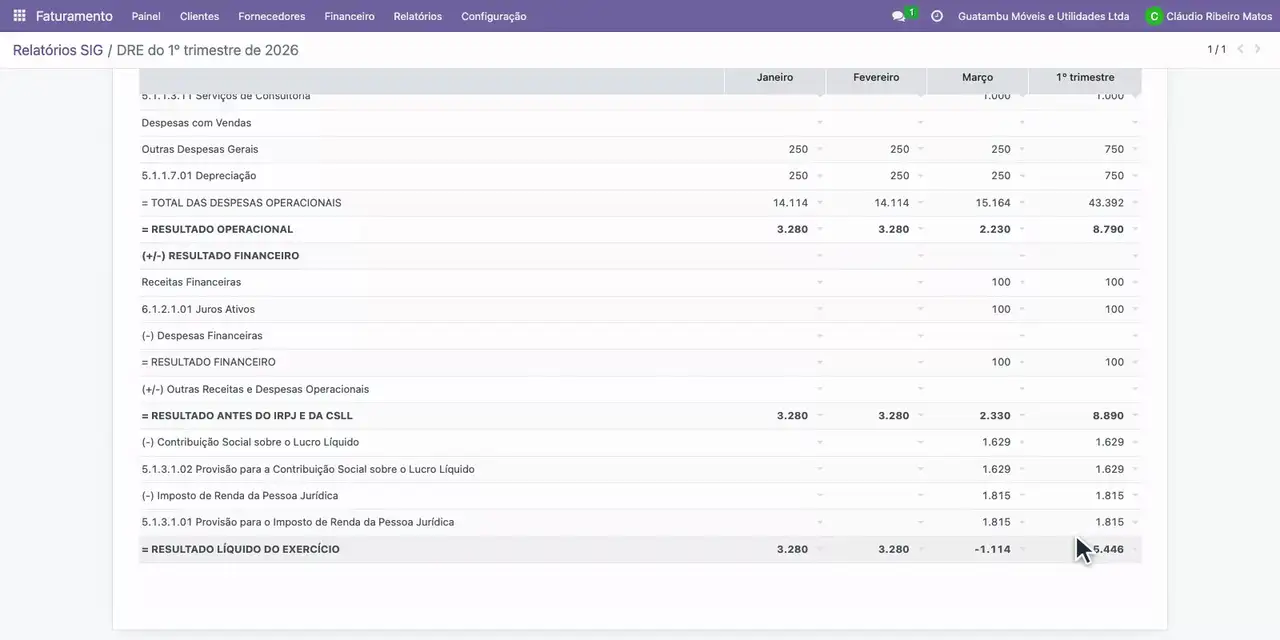
Task: Open the activities clock icon
Action: coord(937,16)
